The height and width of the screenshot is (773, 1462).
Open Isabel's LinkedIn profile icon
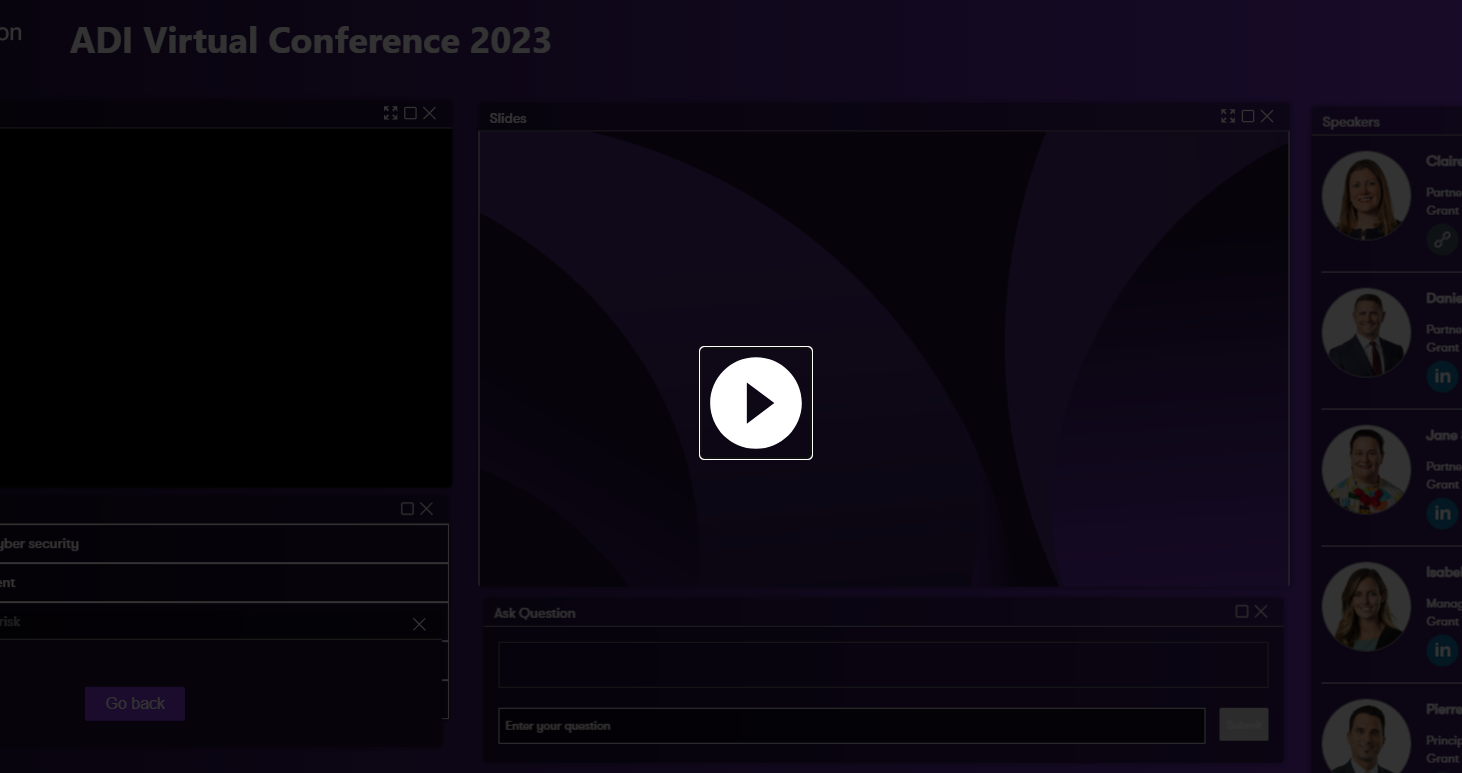click(x=1441, y=650)
